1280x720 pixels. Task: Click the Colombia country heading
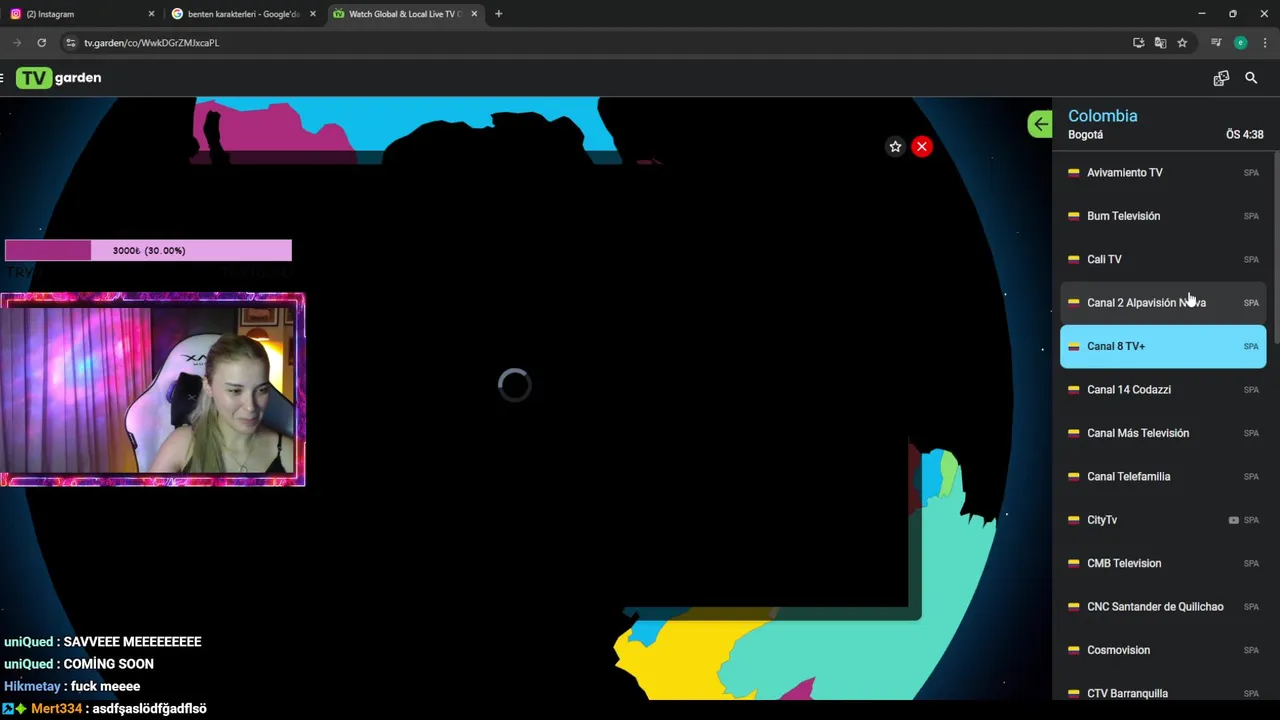point(1102,116)
